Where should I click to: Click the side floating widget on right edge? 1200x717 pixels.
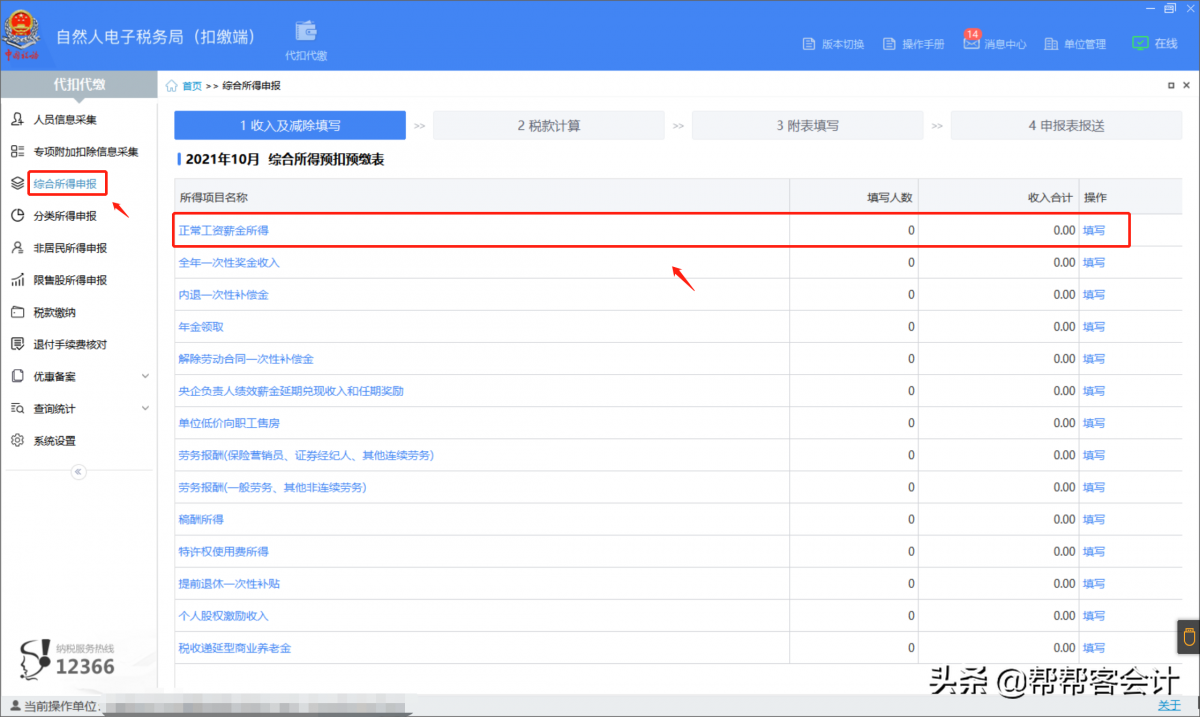1188,637
